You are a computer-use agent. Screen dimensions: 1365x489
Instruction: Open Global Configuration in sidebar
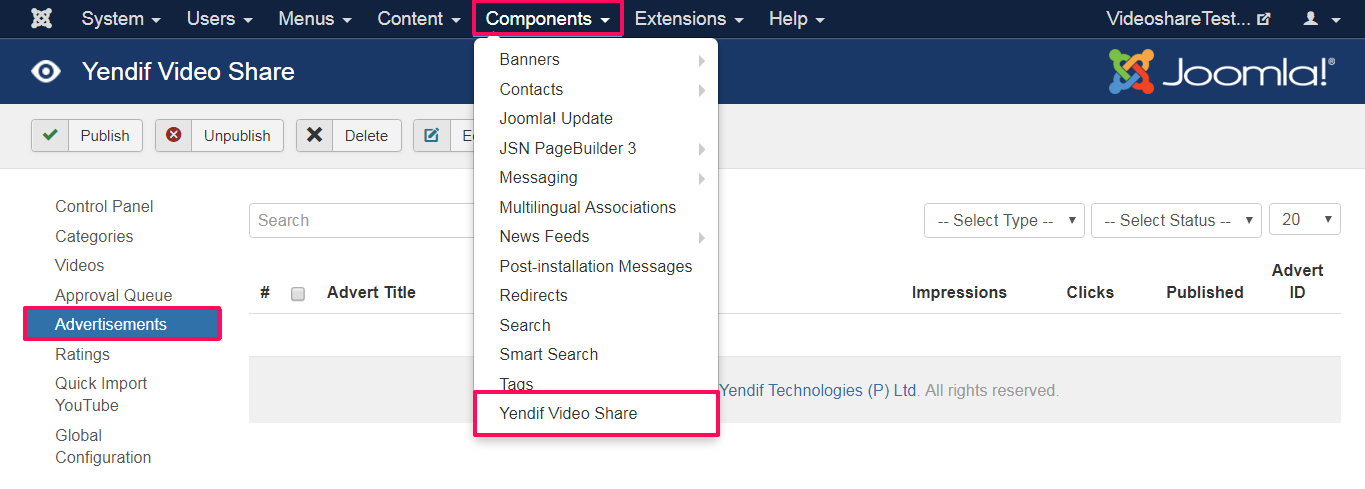point(103,446)
